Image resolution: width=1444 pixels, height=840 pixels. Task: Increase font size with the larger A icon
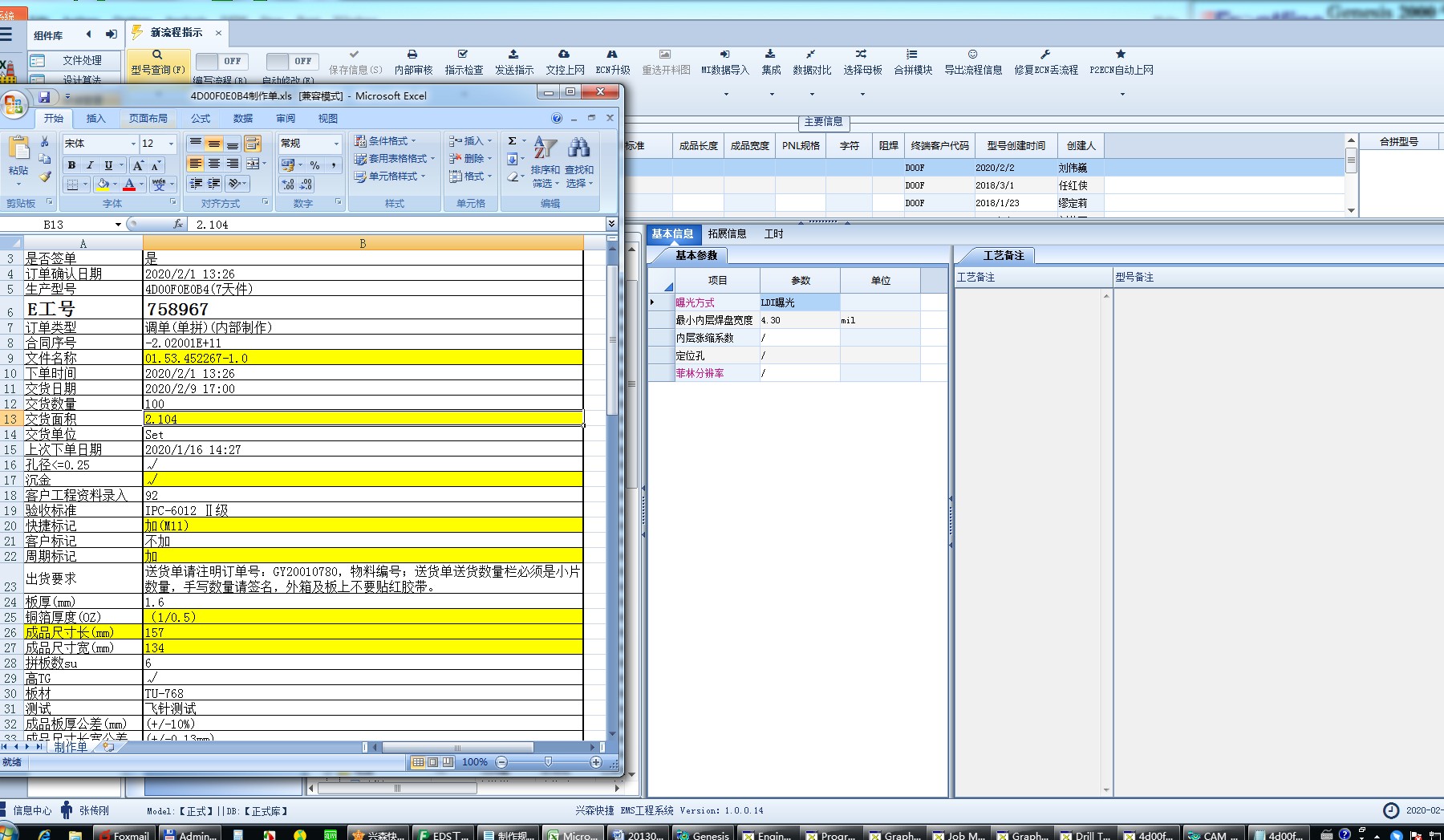(x=138, y=165)
